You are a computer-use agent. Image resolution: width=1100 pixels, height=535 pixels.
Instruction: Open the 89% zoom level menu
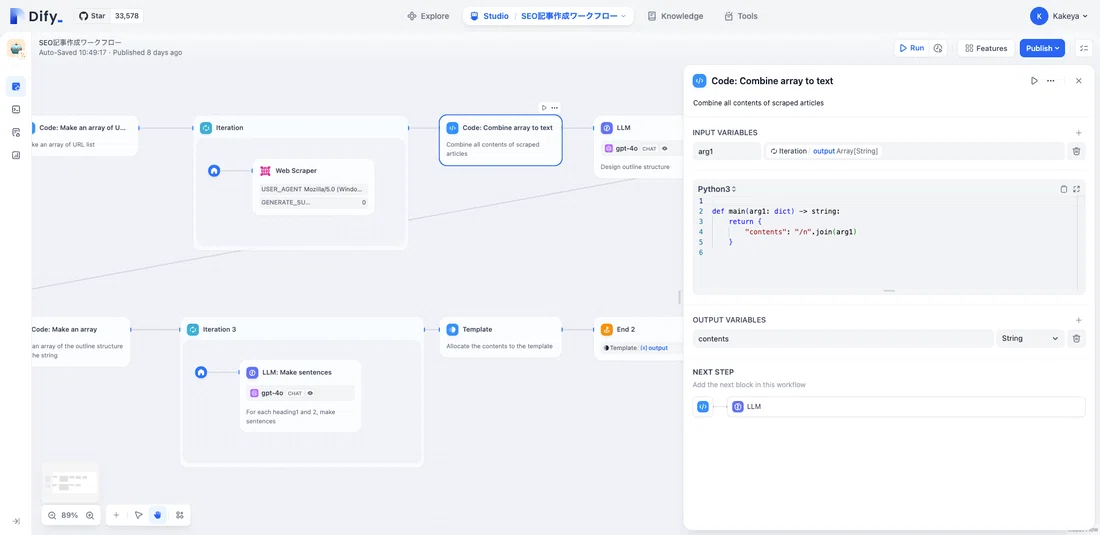70,515
